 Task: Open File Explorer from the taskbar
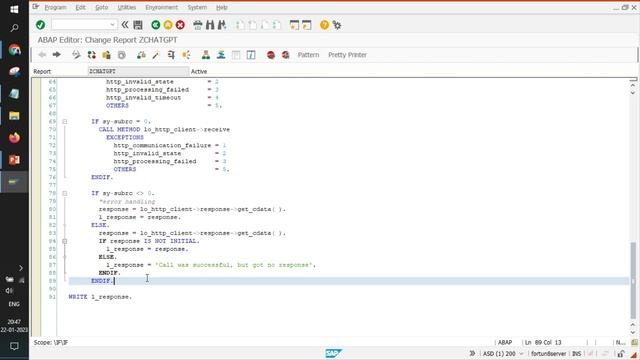tap(14, 116)
